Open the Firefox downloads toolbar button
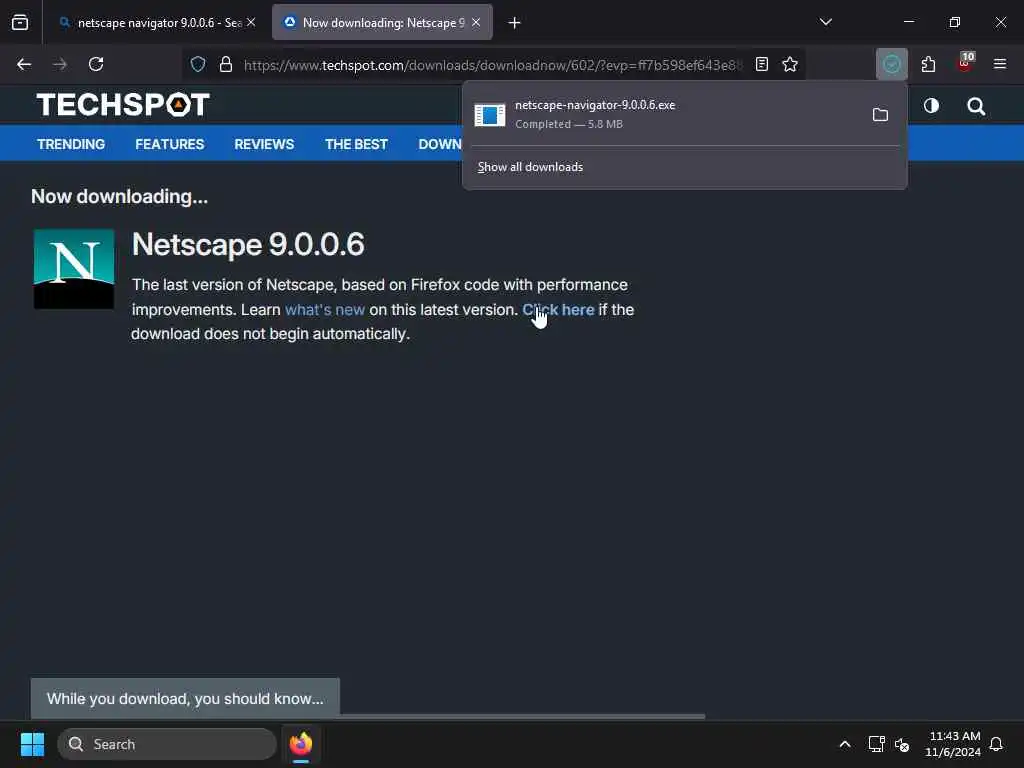This screenshot has height=768, width=1024. (891, 64)
